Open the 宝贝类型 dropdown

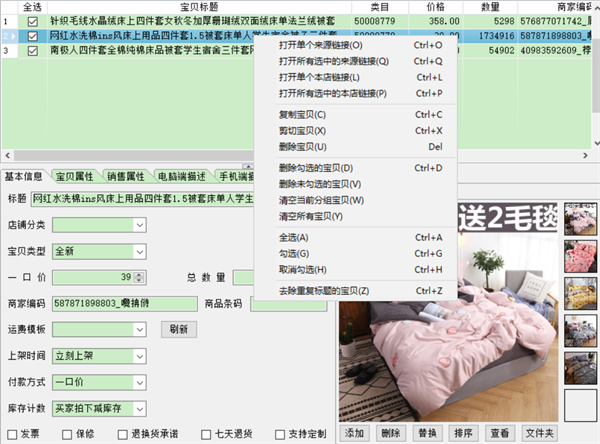(140, 252)
